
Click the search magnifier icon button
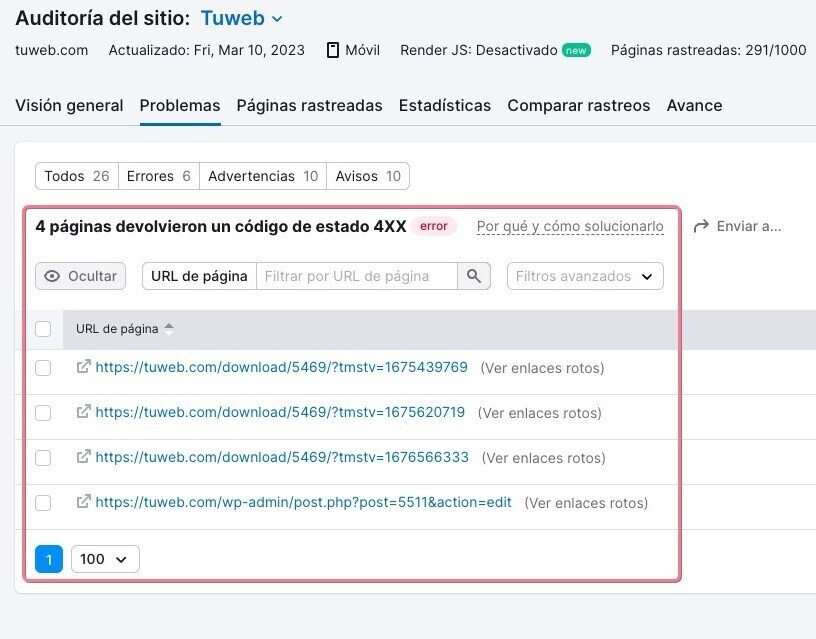pyautogui.click(x=474, y=276)
